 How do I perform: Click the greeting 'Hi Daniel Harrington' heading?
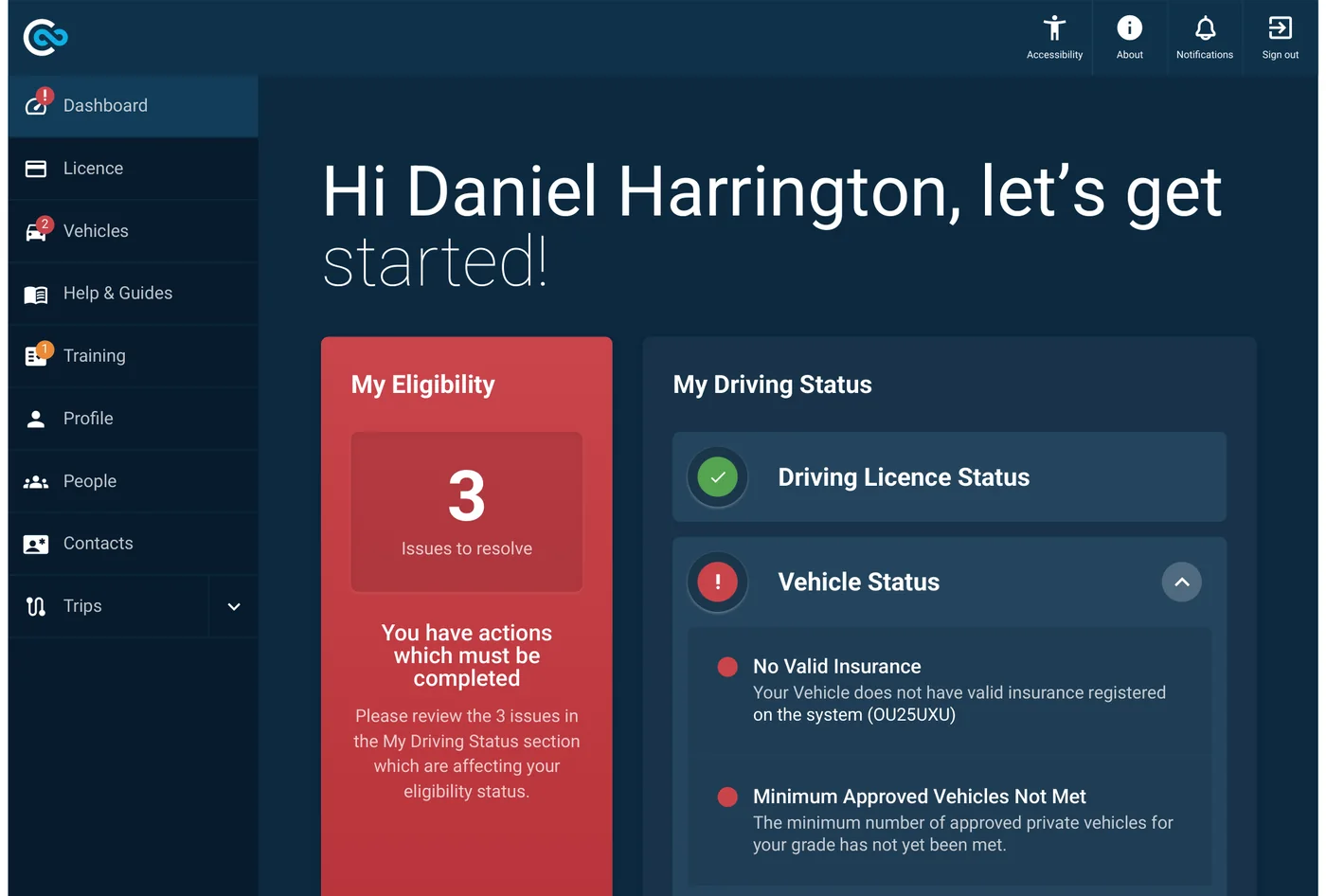pos(772,225)
